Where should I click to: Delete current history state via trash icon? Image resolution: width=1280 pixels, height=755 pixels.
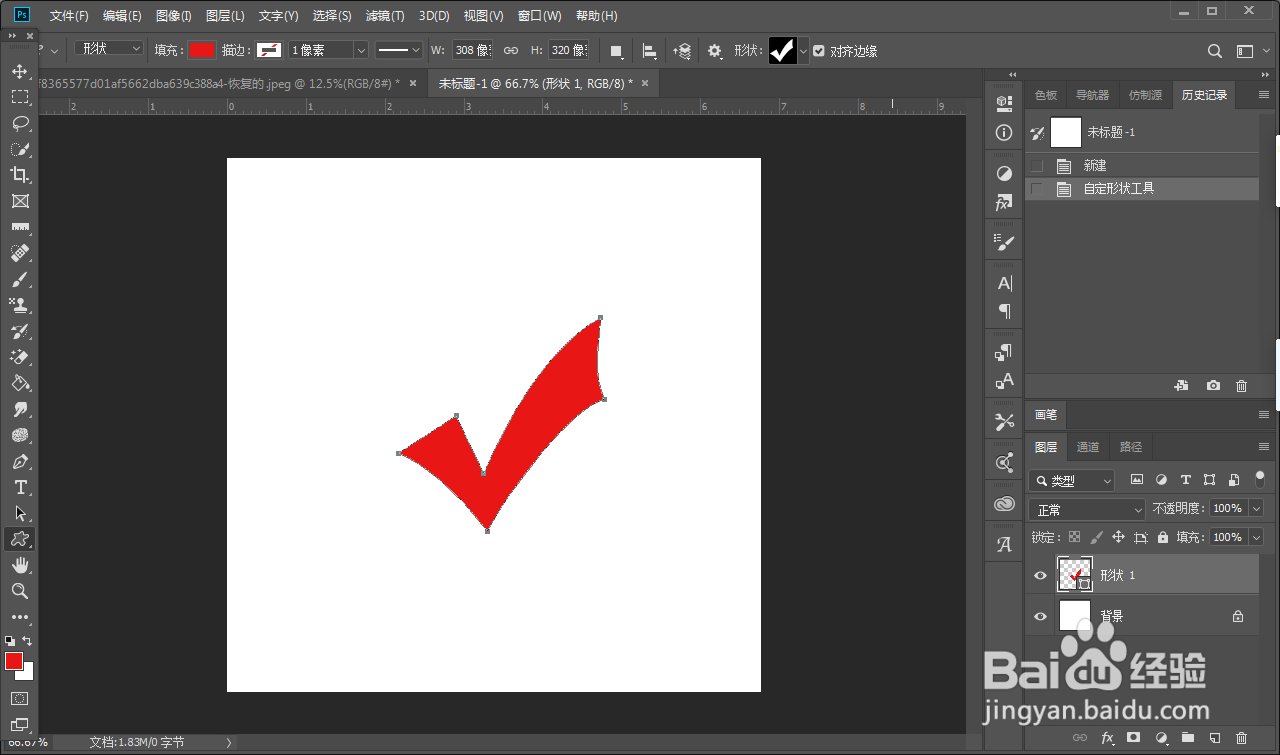click(1241, 385)
